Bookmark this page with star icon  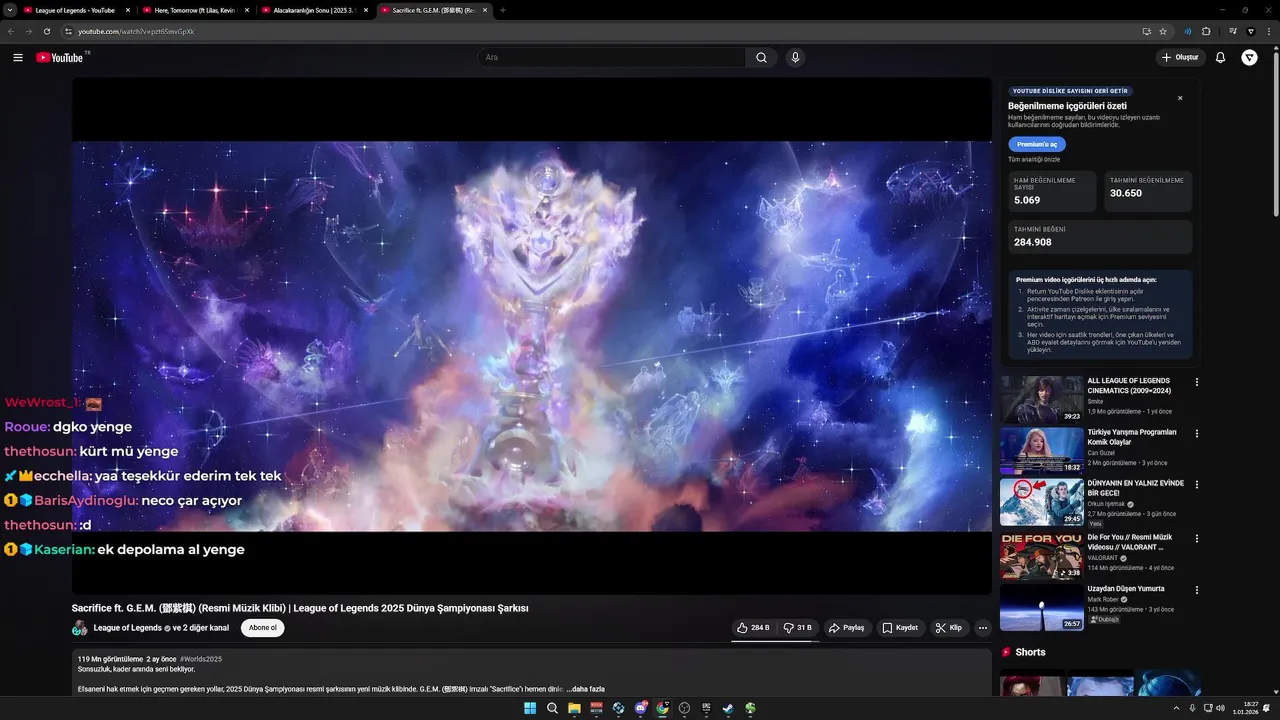(1163, 31)
